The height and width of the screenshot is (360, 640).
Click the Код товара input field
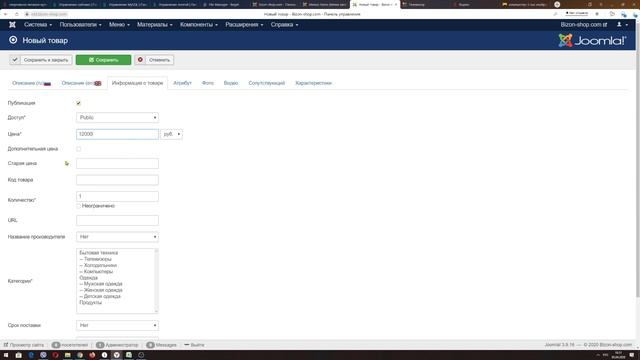(x=117, y=180)
